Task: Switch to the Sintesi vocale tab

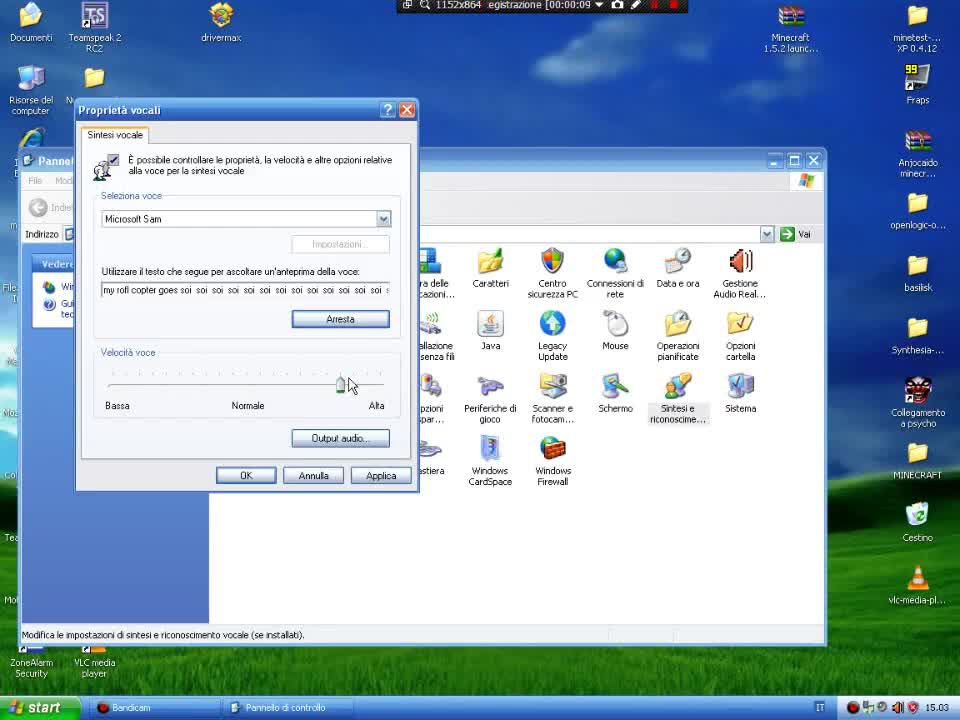Action: [114, 134]
